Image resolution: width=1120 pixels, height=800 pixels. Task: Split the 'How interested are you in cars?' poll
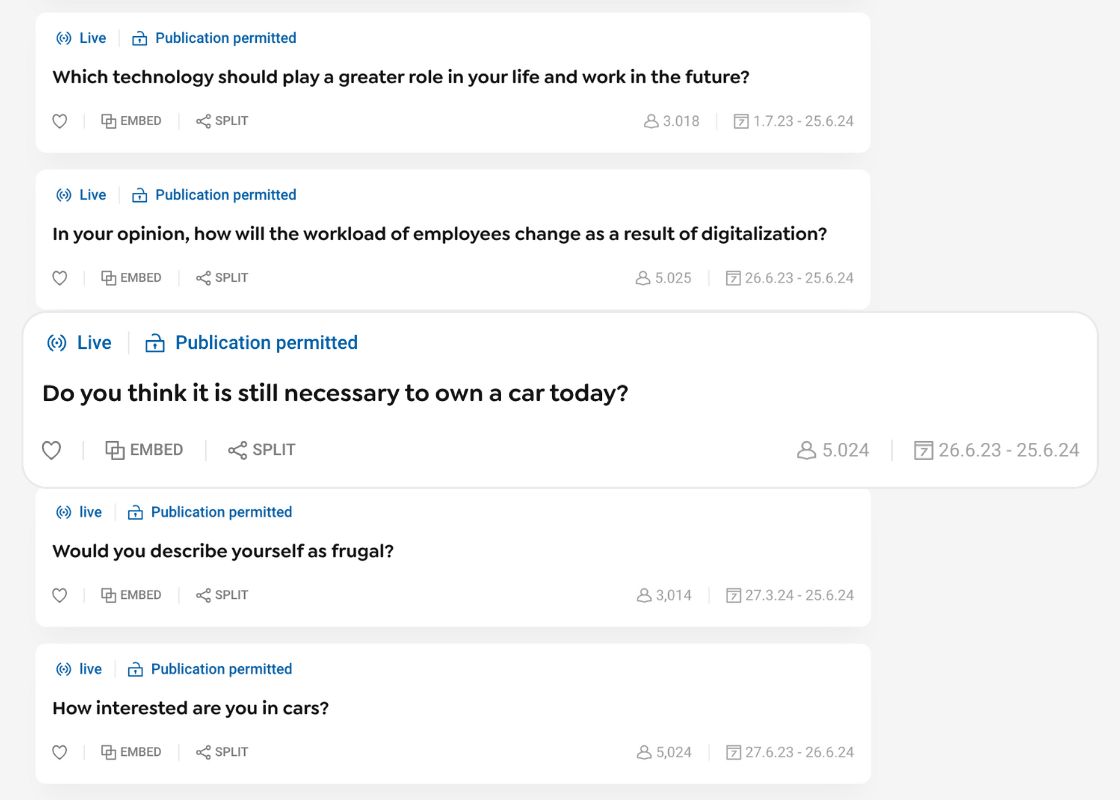222,752
